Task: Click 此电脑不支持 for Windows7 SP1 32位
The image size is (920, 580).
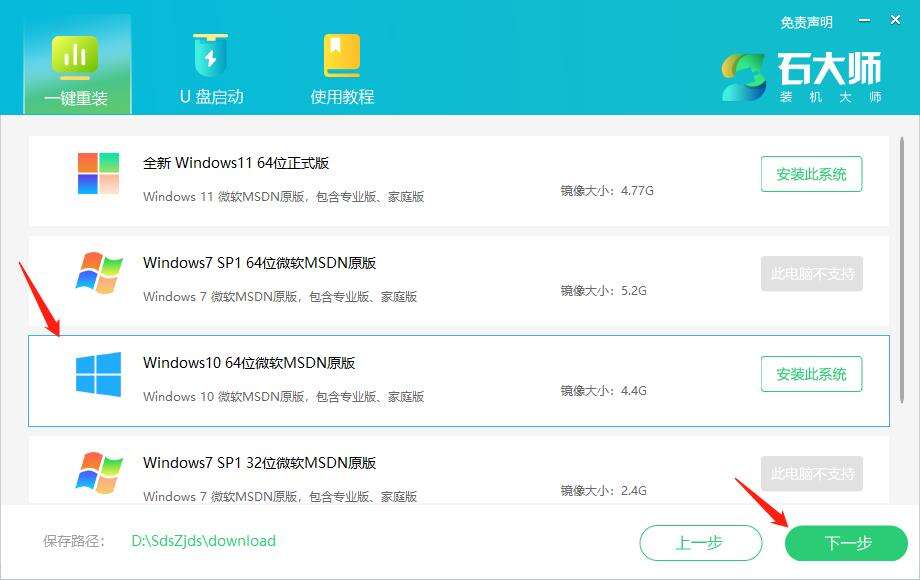Action: (812, 473)
